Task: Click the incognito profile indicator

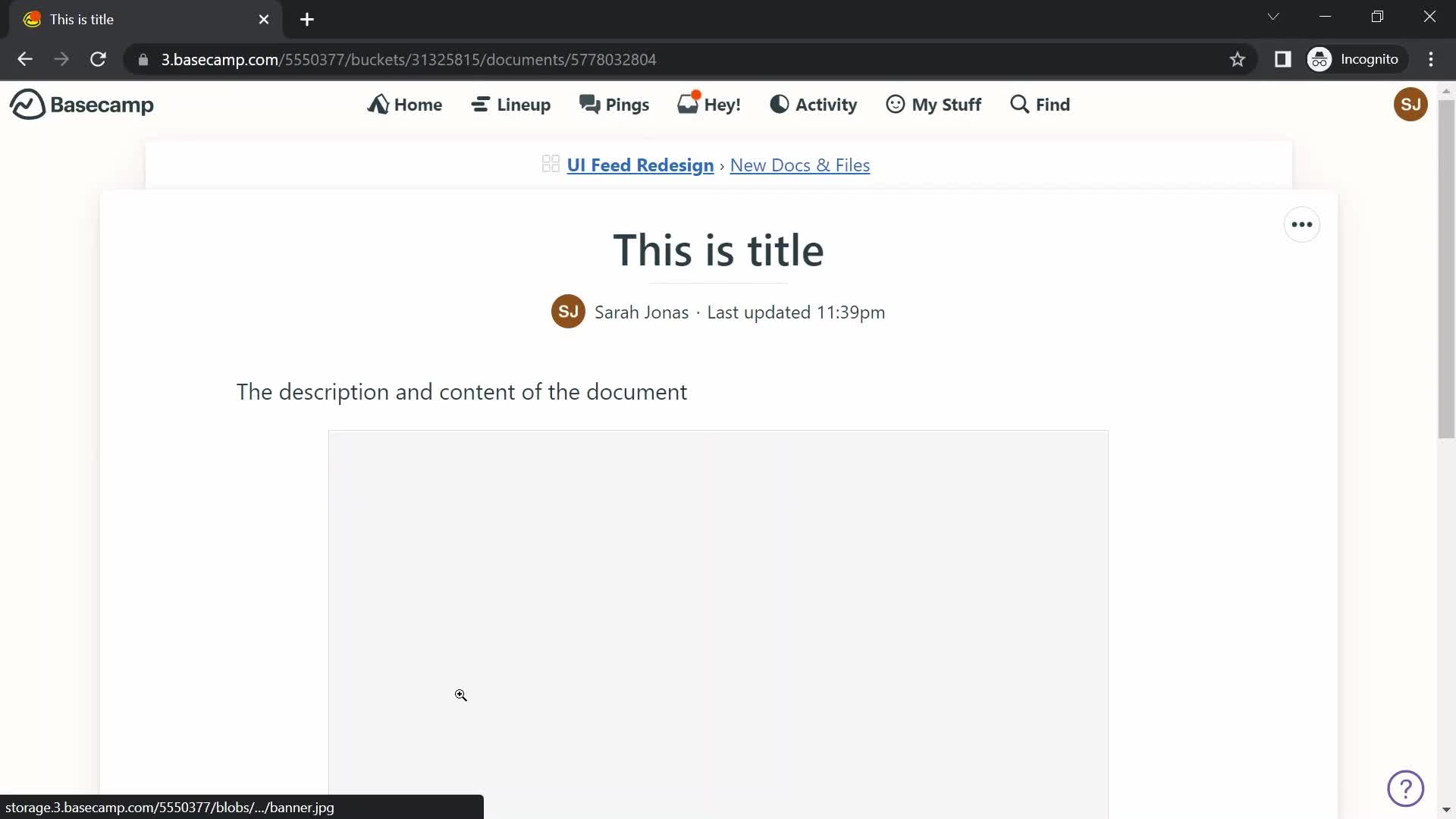Action: [1357, 59]
